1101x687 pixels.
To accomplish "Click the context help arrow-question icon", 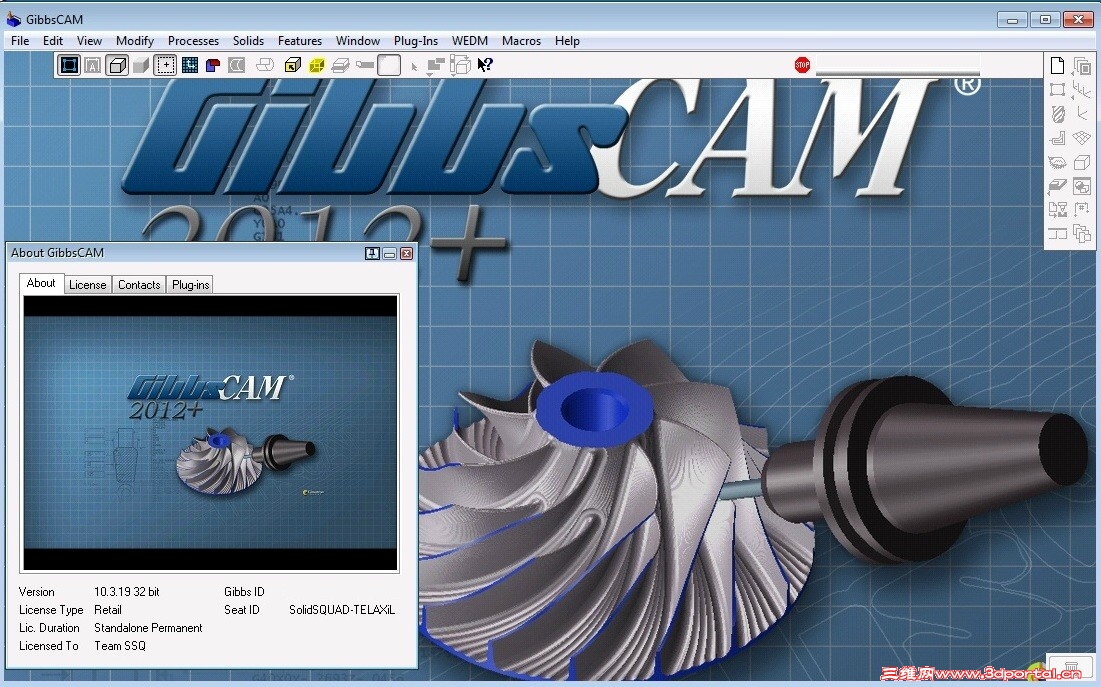I will point(484,65).
